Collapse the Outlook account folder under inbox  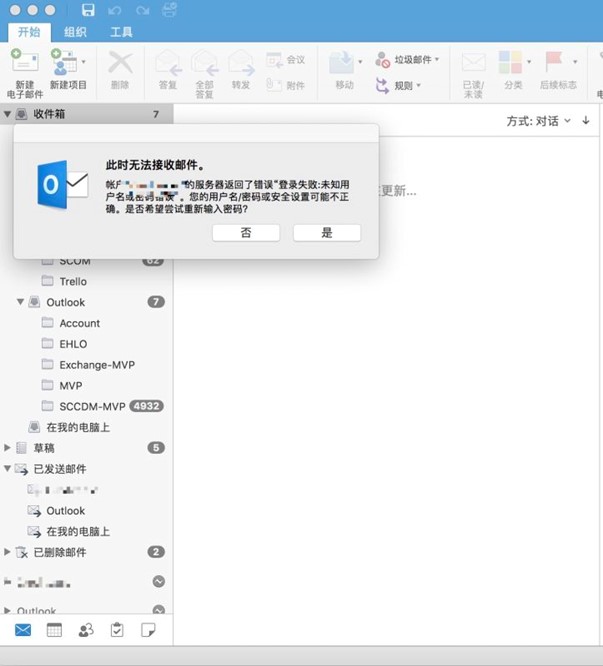point(20,302)
